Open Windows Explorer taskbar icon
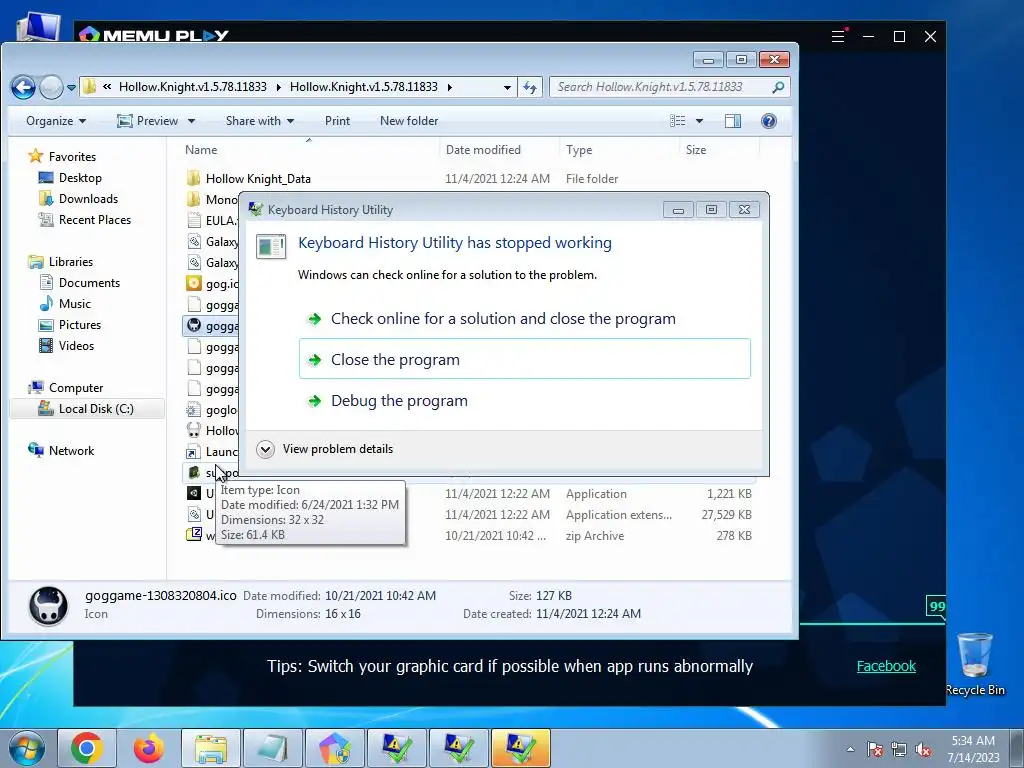 tap(210, 748)
